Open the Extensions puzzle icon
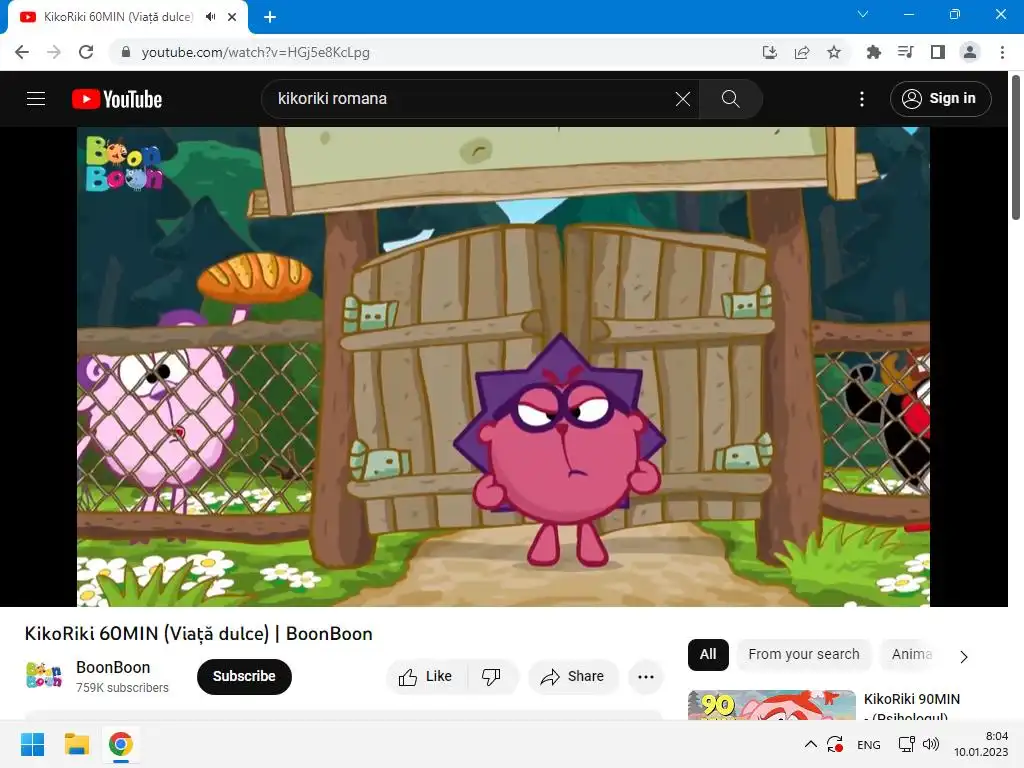The height and width of the screenshot is (768, 1024). (x=873, y=52)
